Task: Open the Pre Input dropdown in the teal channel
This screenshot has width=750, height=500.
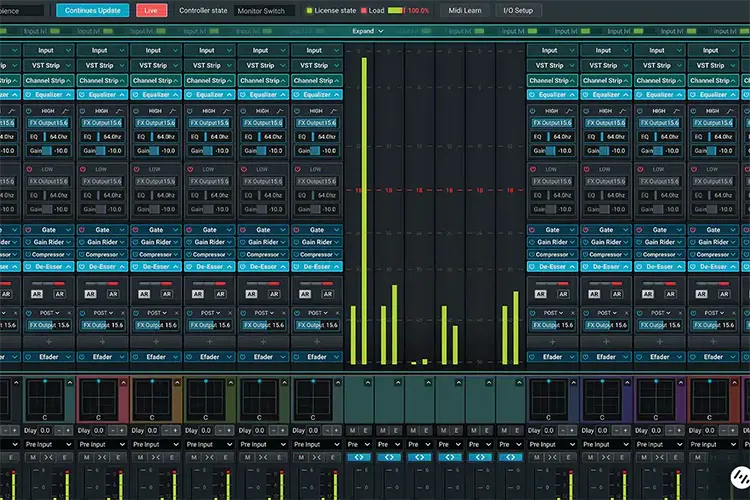Action: (x=48, y=444)
